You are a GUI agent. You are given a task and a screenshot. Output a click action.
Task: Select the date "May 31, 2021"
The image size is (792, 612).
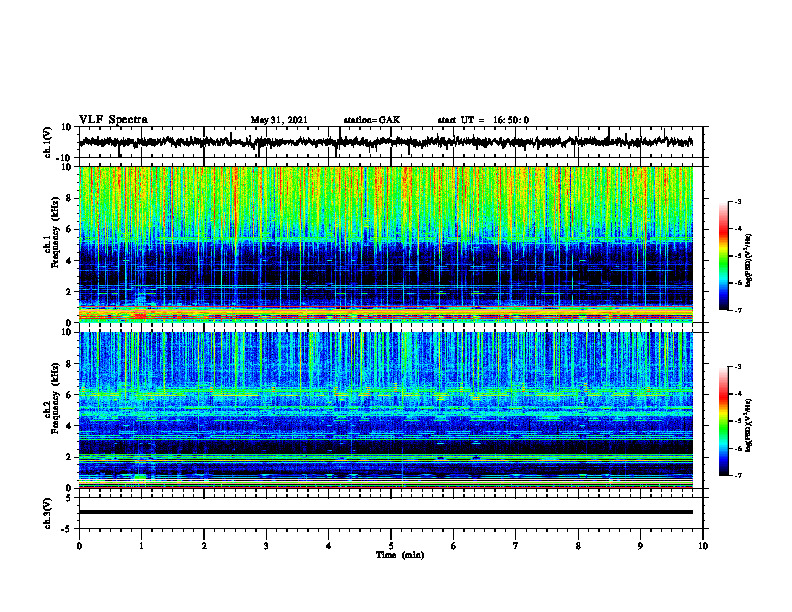279,120
